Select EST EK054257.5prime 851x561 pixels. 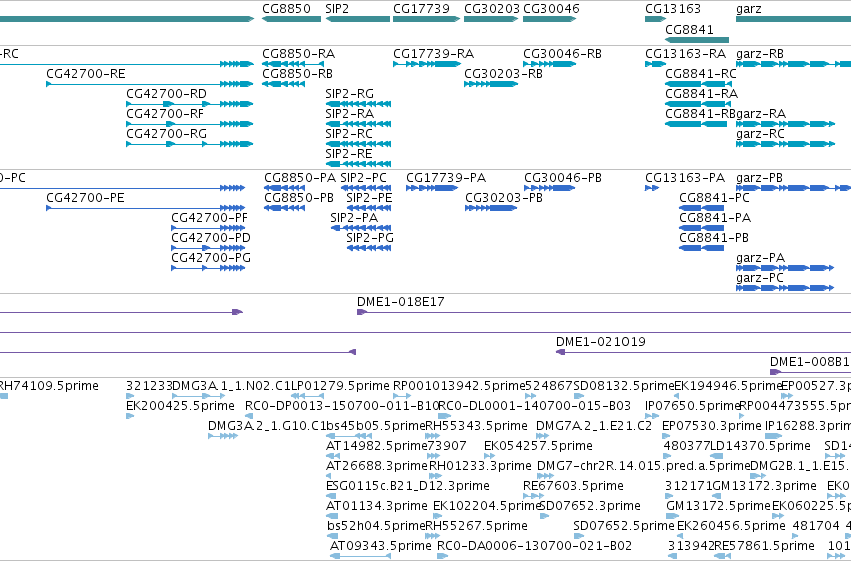[490, 457]
